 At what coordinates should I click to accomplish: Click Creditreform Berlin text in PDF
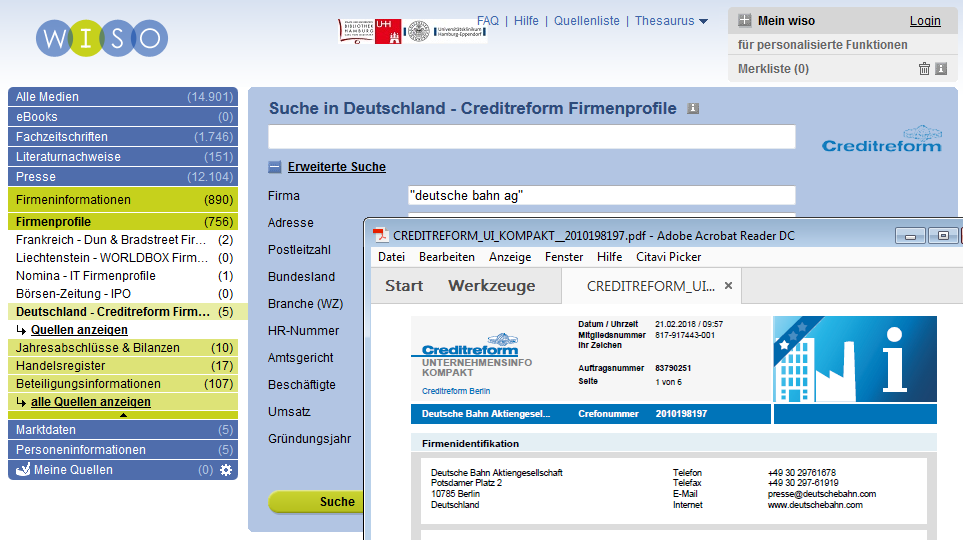point(456,391)
